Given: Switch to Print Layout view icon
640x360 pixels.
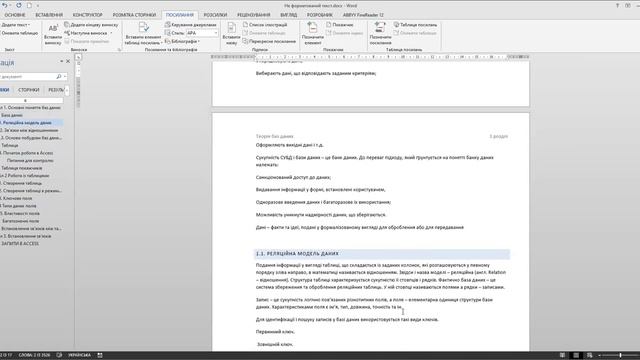Looking at the screenshot, I should pyautogui.click(x=576, y=356).
